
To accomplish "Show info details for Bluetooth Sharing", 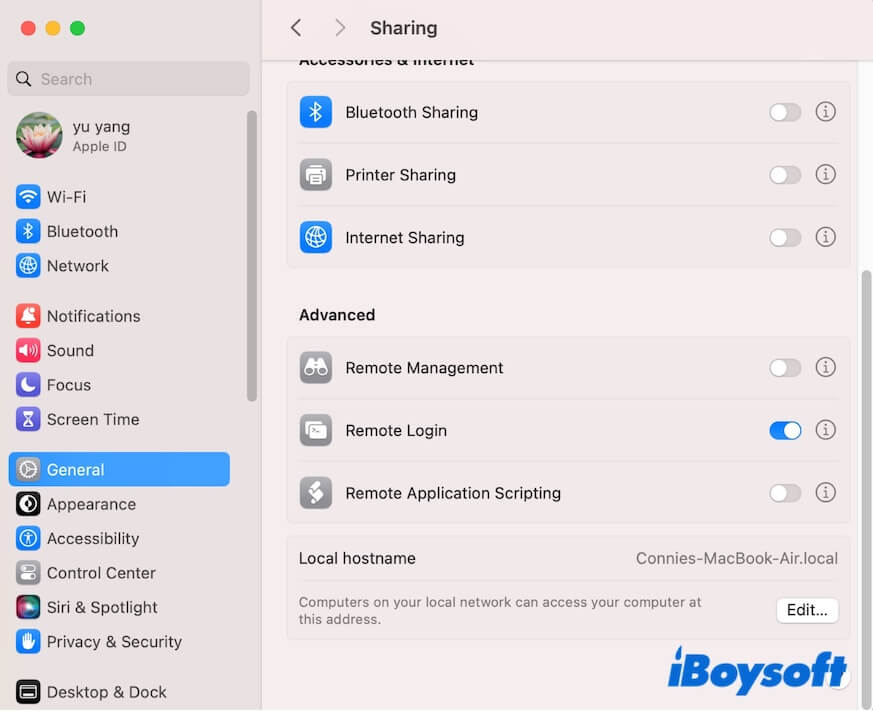I will [825, 112].
